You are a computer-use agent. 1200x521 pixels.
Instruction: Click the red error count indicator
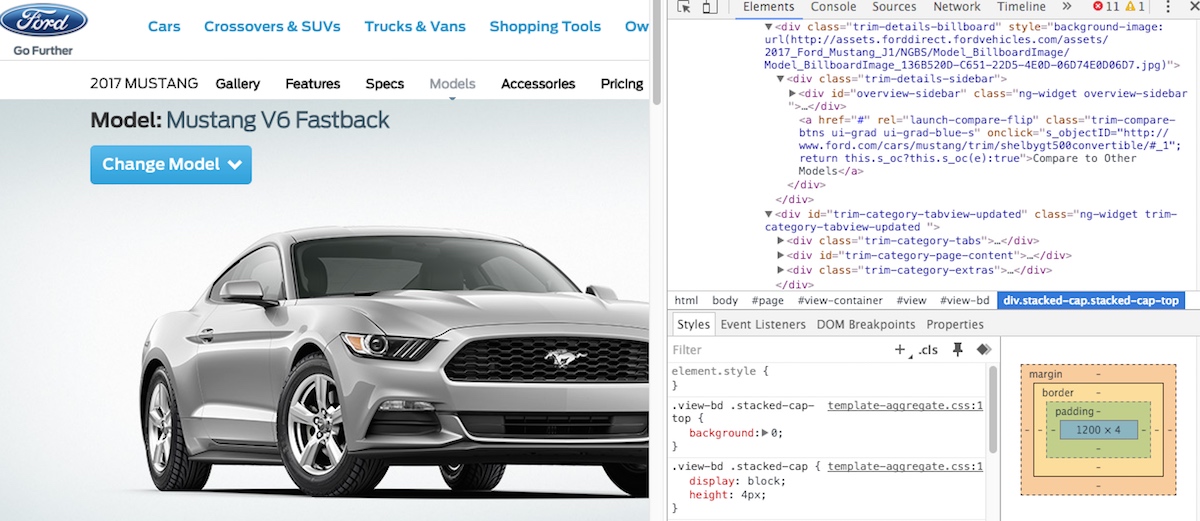(x=1107, y=7)
